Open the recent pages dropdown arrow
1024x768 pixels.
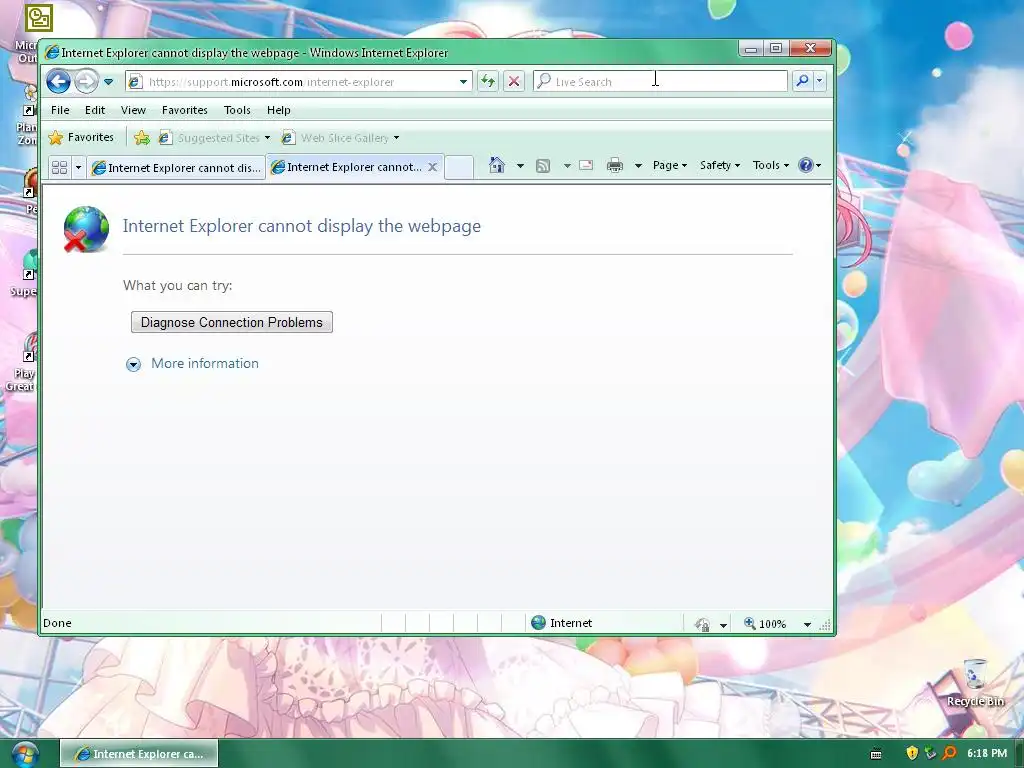pos(108,82)
